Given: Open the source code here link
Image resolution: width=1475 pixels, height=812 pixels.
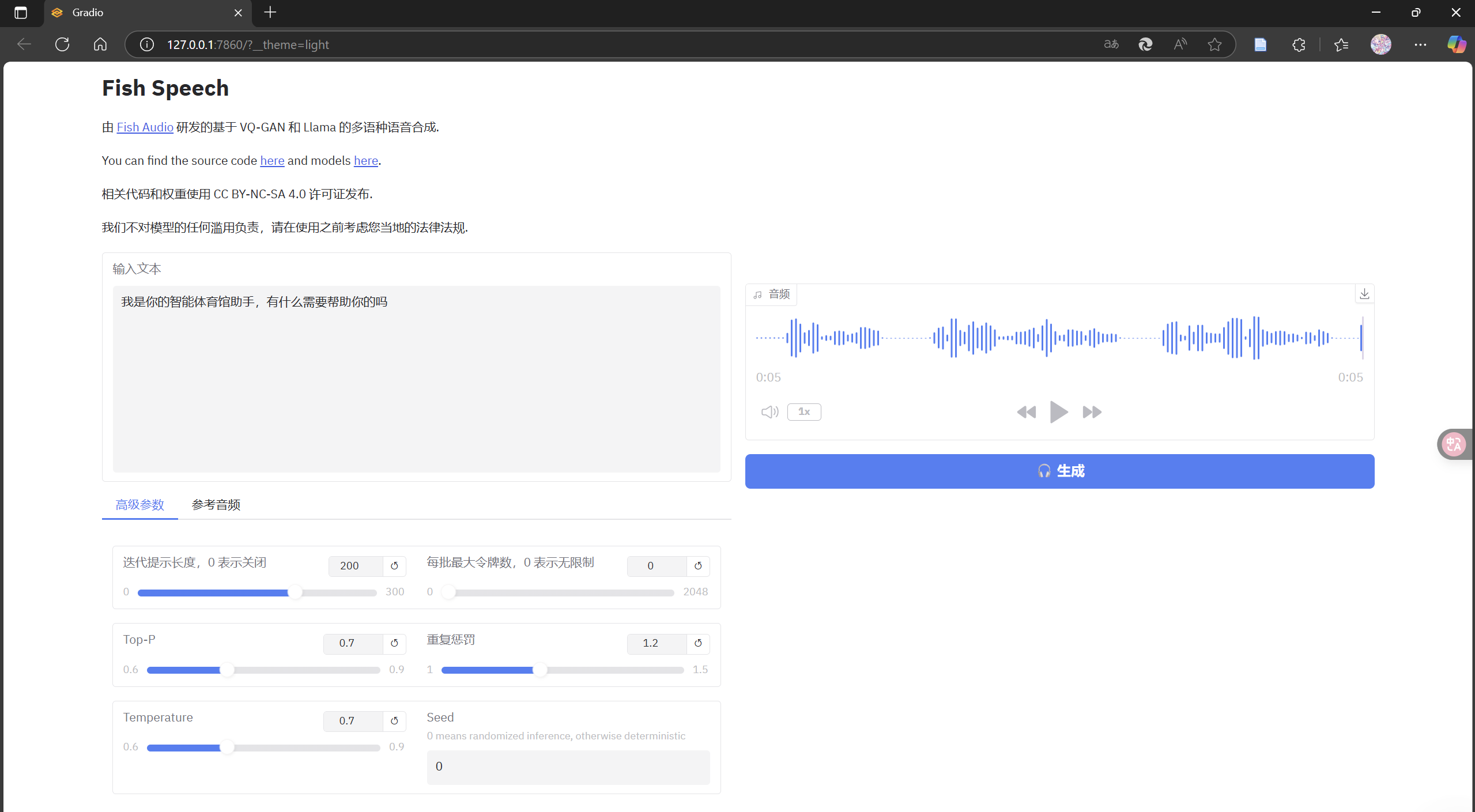Looking at the screenshot, I should (x=272, y=161).
